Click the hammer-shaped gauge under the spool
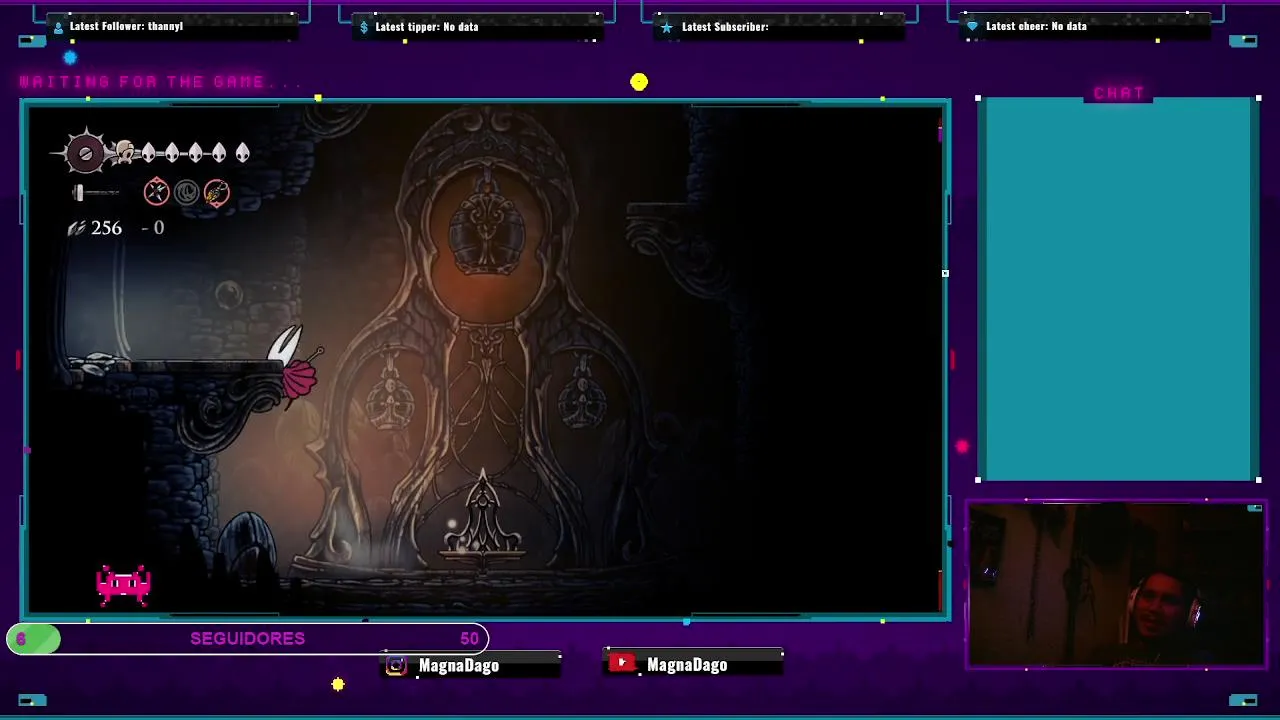1280x720 pixels. click(x=95, y=193)
